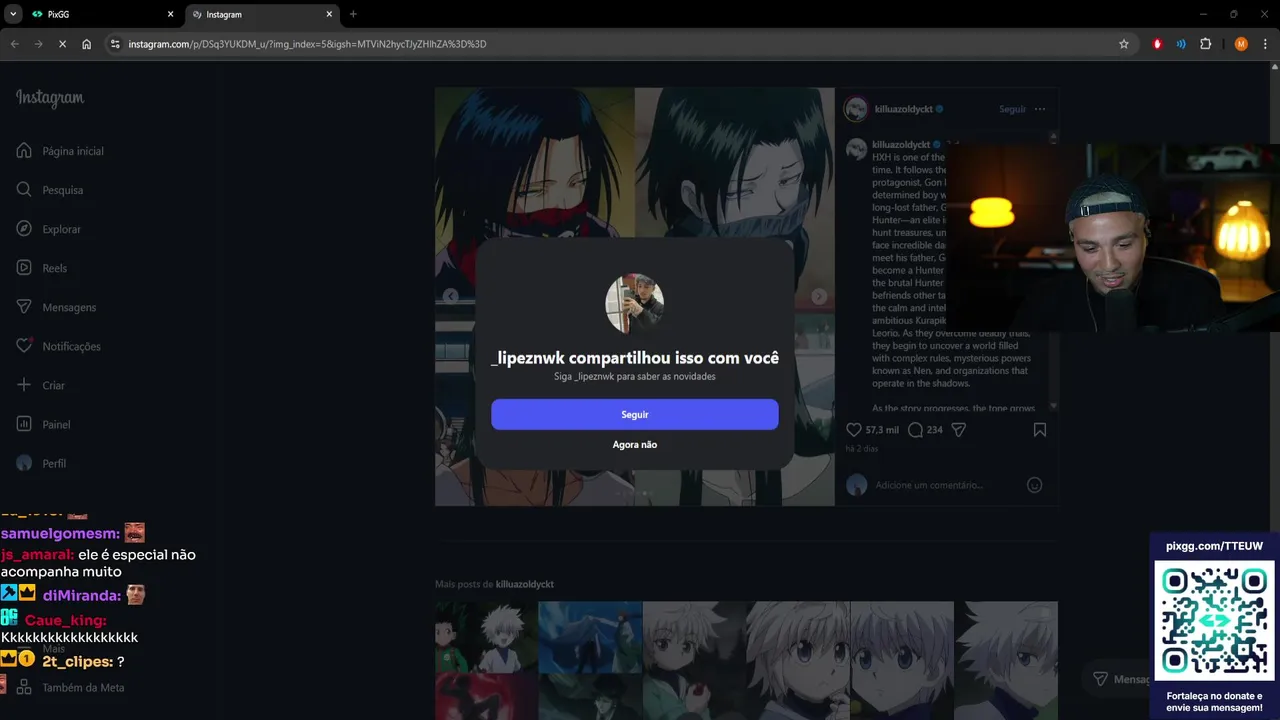Open comments bubble icon showing 234
The width and height of the screenshot is (1280, 720).
(915, 430)
